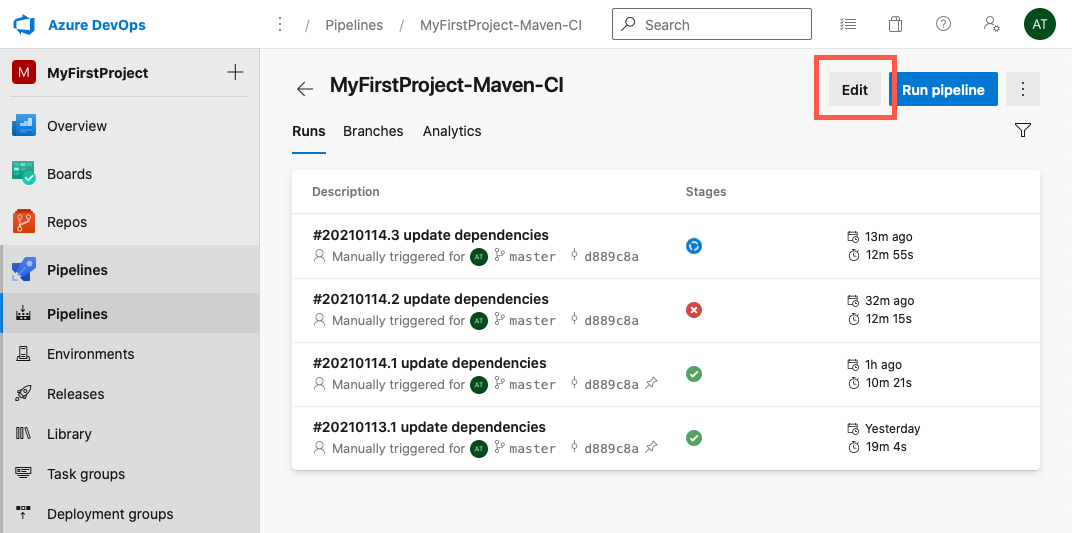
Task: Open run #20210114.1 update dependencies
Action: pyautogui.click(x=429, y=363)
